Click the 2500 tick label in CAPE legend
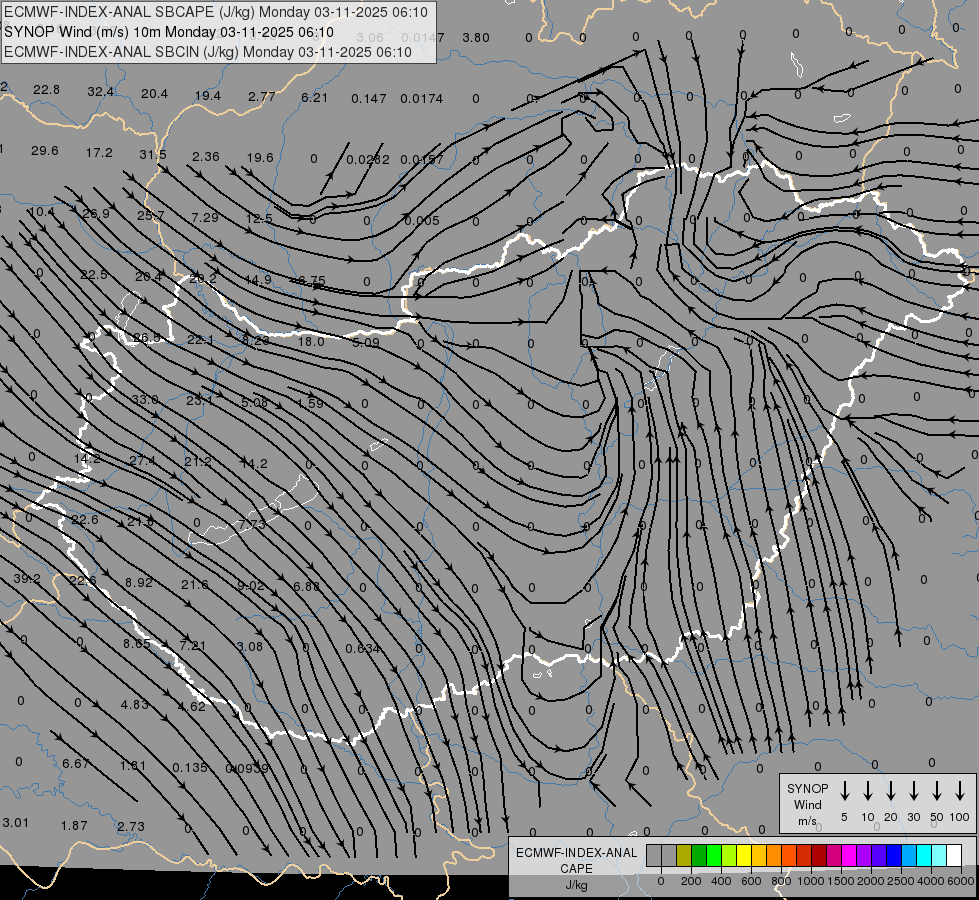979x900 pixels. [900, 881]
